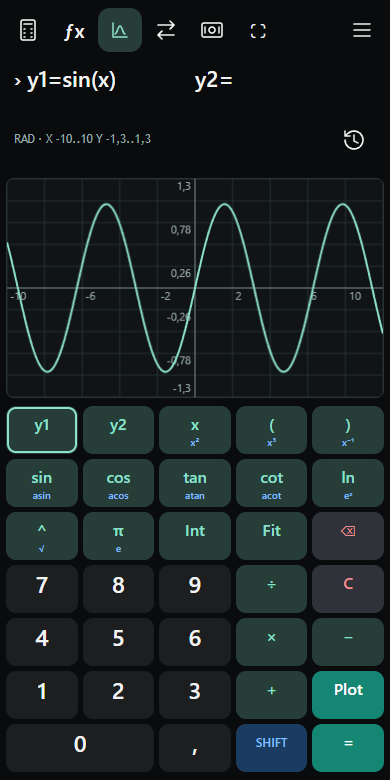
Task: Tap digit 1
Action: point(42,695)
